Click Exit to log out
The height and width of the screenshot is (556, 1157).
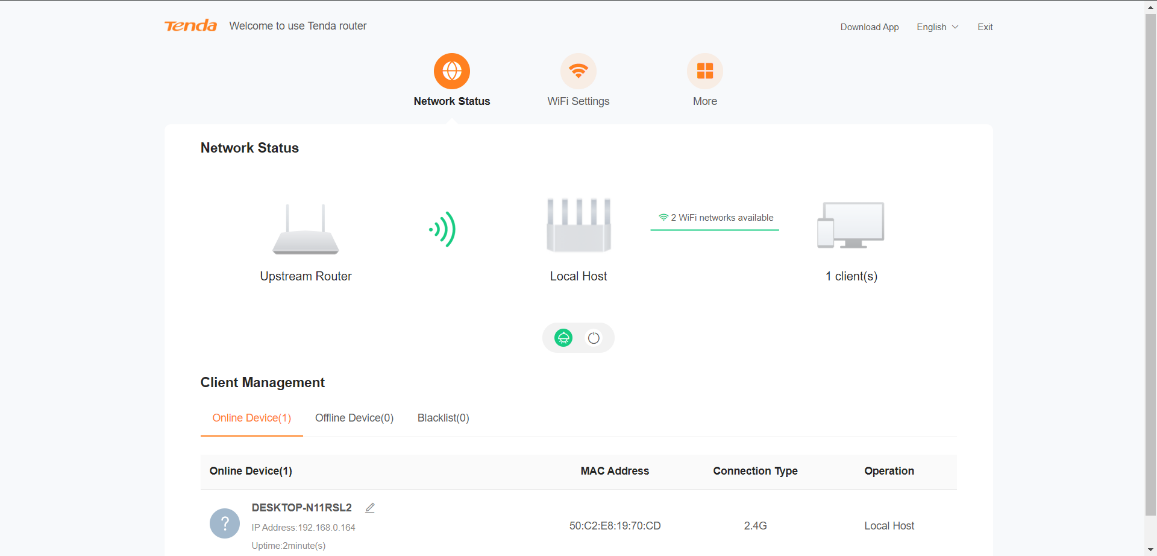coord(985,27)
